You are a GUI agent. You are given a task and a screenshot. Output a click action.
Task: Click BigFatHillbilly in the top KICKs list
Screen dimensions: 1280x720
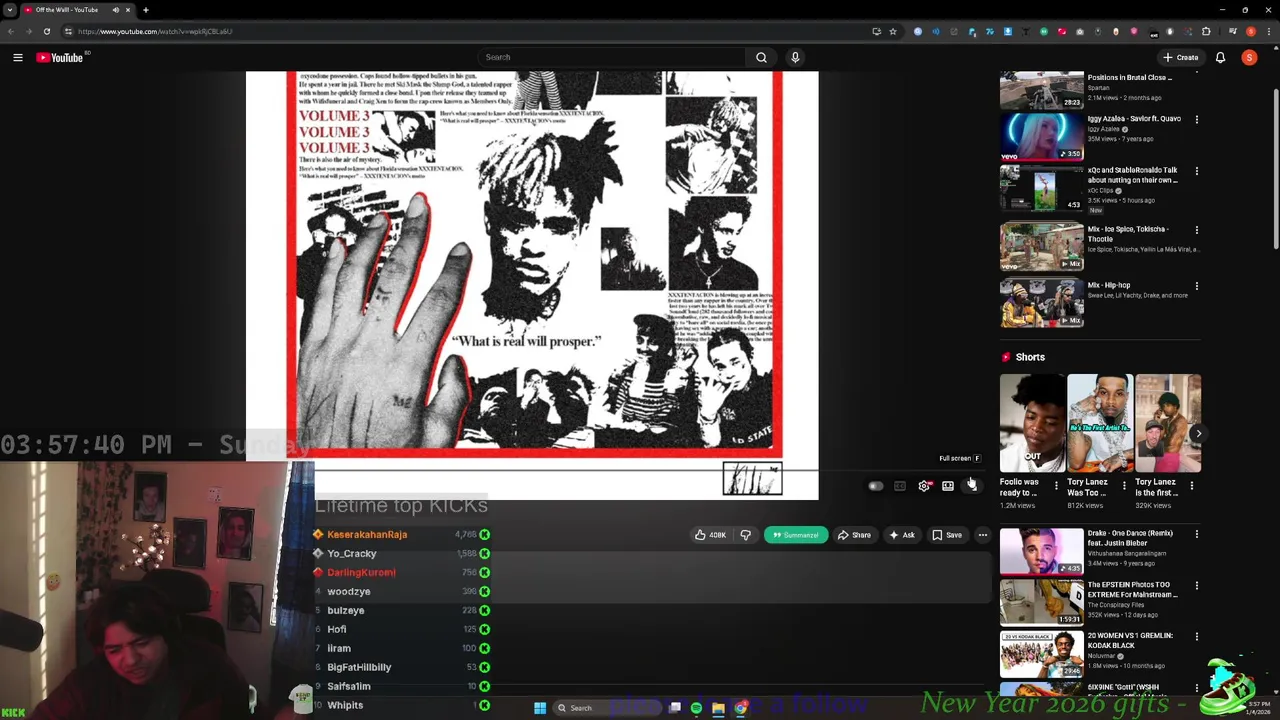click(359, 667)
